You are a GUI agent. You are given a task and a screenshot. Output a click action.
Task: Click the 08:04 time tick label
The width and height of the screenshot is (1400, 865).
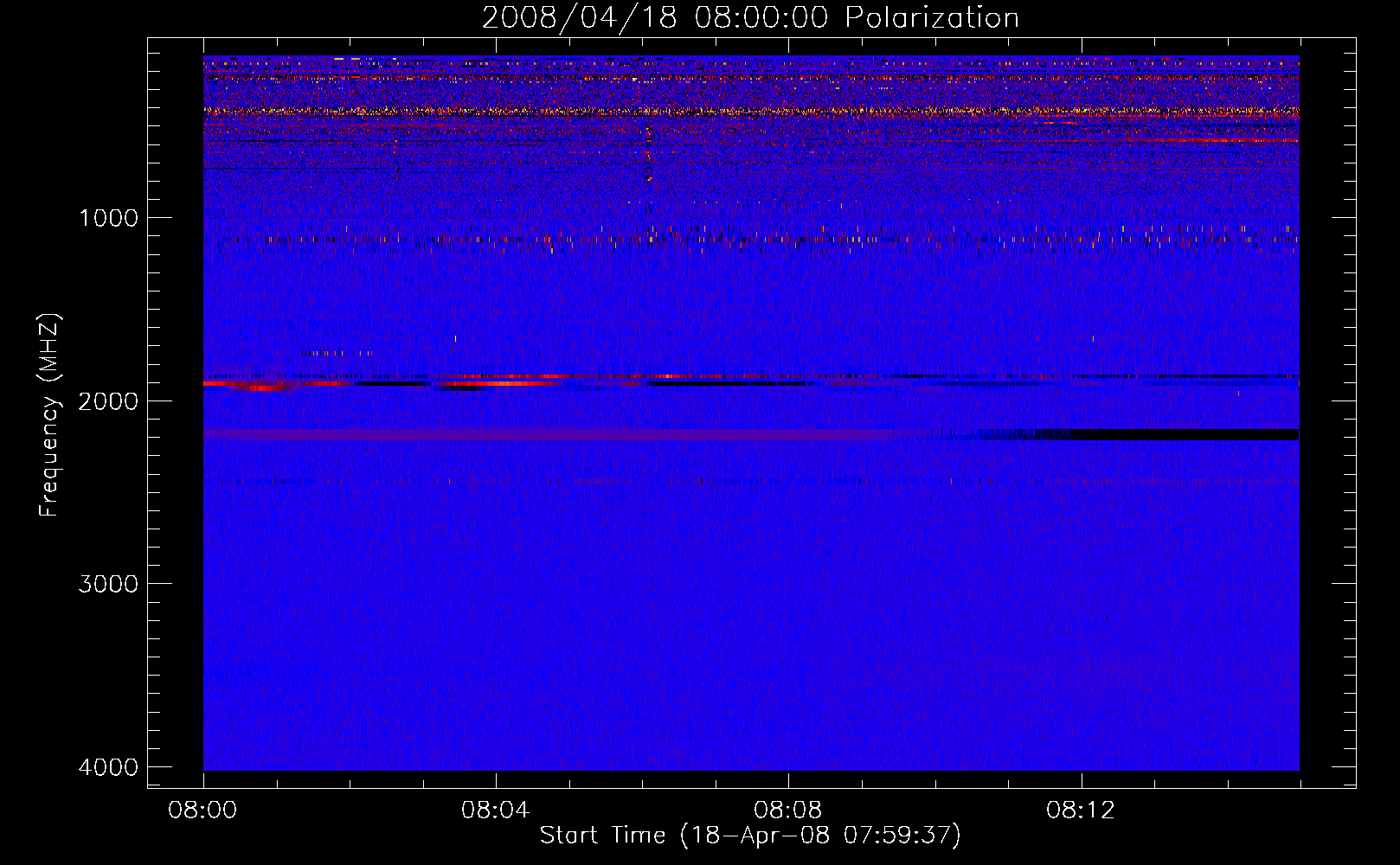496,811
